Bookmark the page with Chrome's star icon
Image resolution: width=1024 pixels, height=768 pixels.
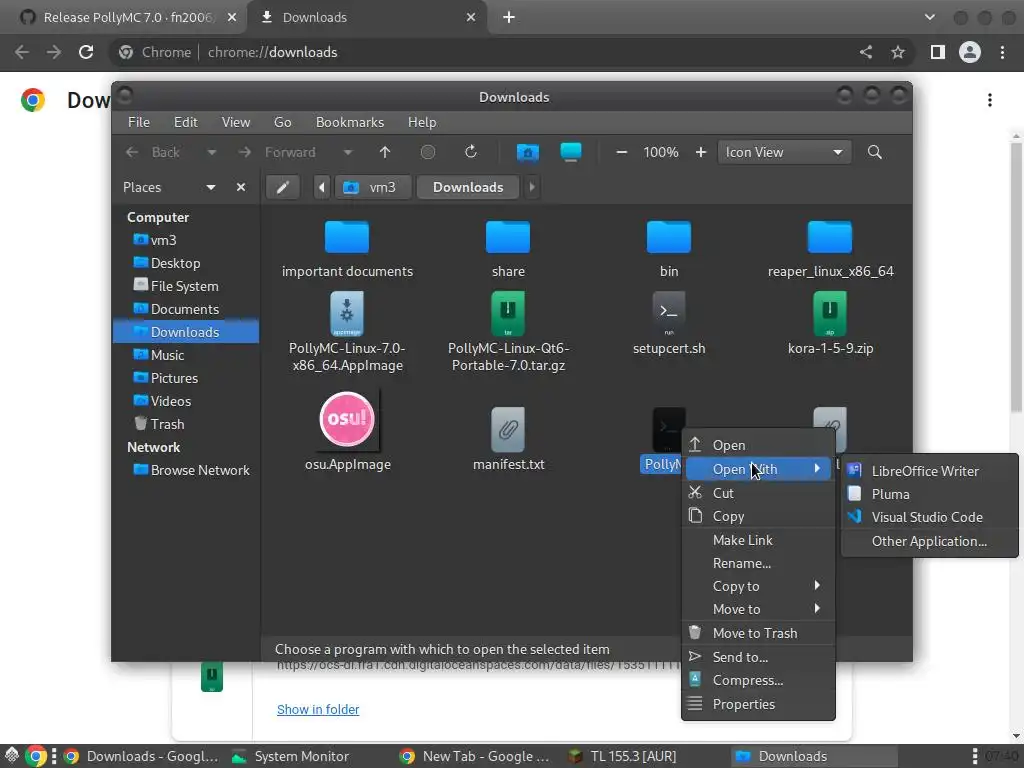pyautogui.click(x=898, y=52)
